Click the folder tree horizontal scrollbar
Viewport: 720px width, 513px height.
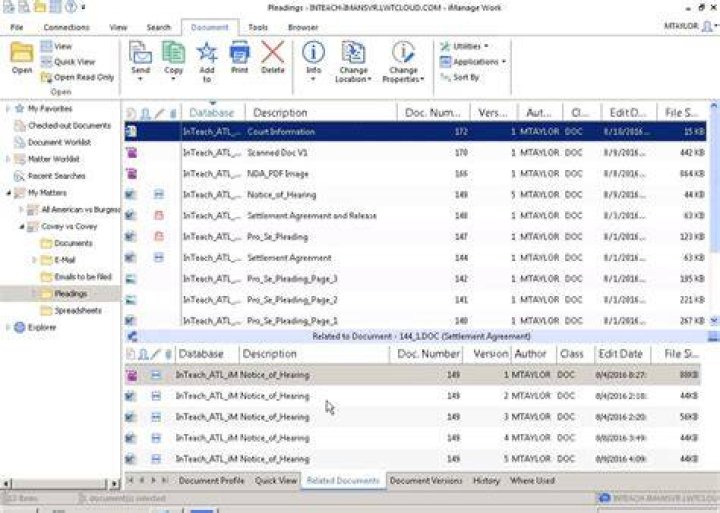[x=59, y=483]
